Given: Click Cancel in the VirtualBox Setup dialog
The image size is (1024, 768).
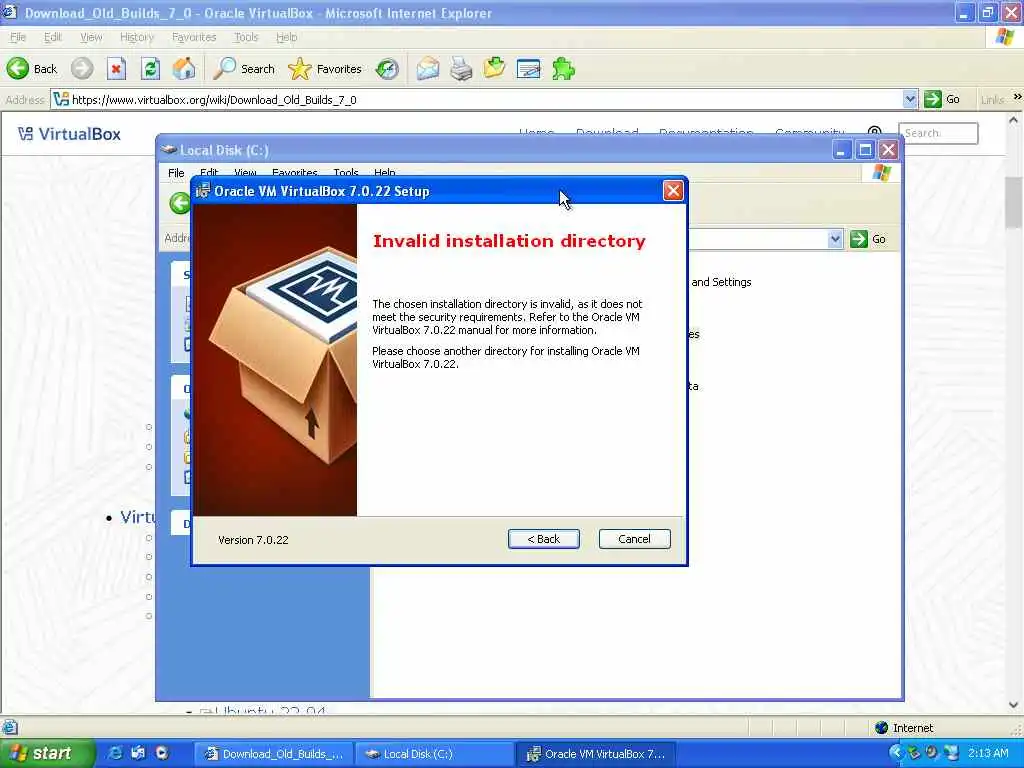Looking at the screenshot, I should 634,539.
